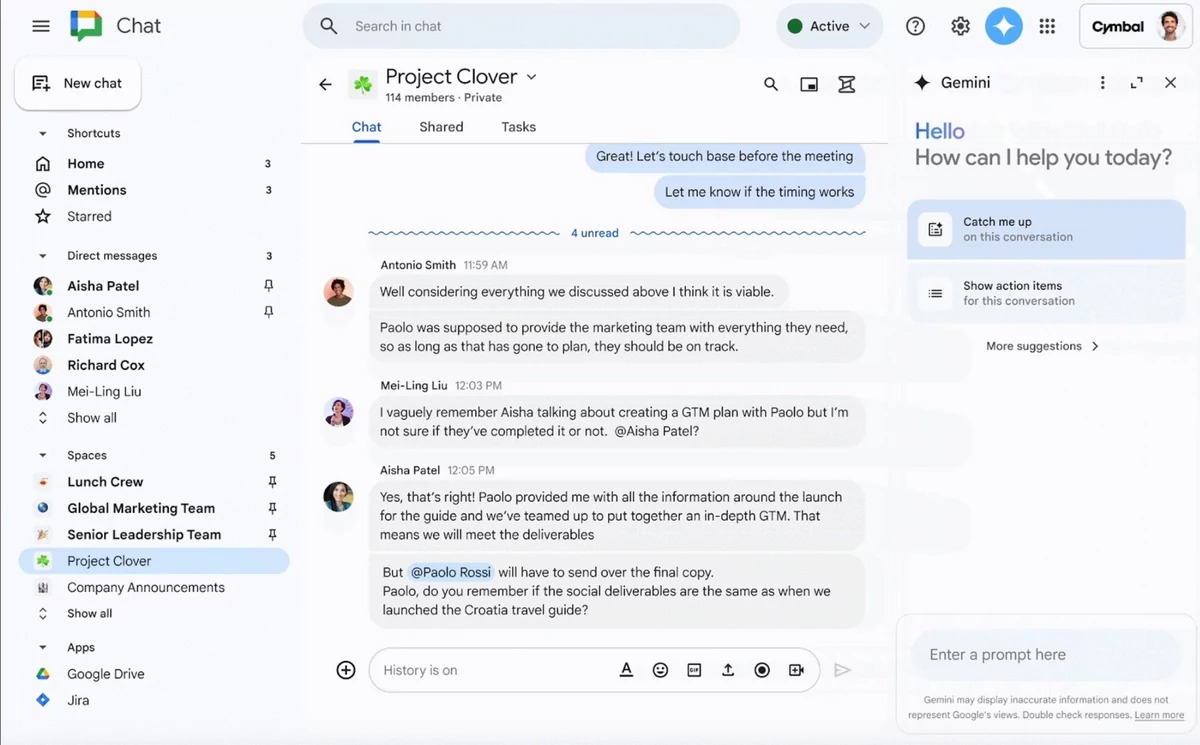This screenshot has width=1200, height=745.
Task: Open the emoji picker in message composer
Action: click(x=660, y=670)
